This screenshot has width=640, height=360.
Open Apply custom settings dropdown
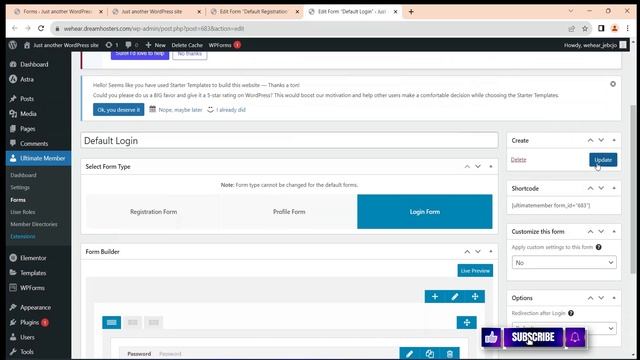(x=564, y=262)
